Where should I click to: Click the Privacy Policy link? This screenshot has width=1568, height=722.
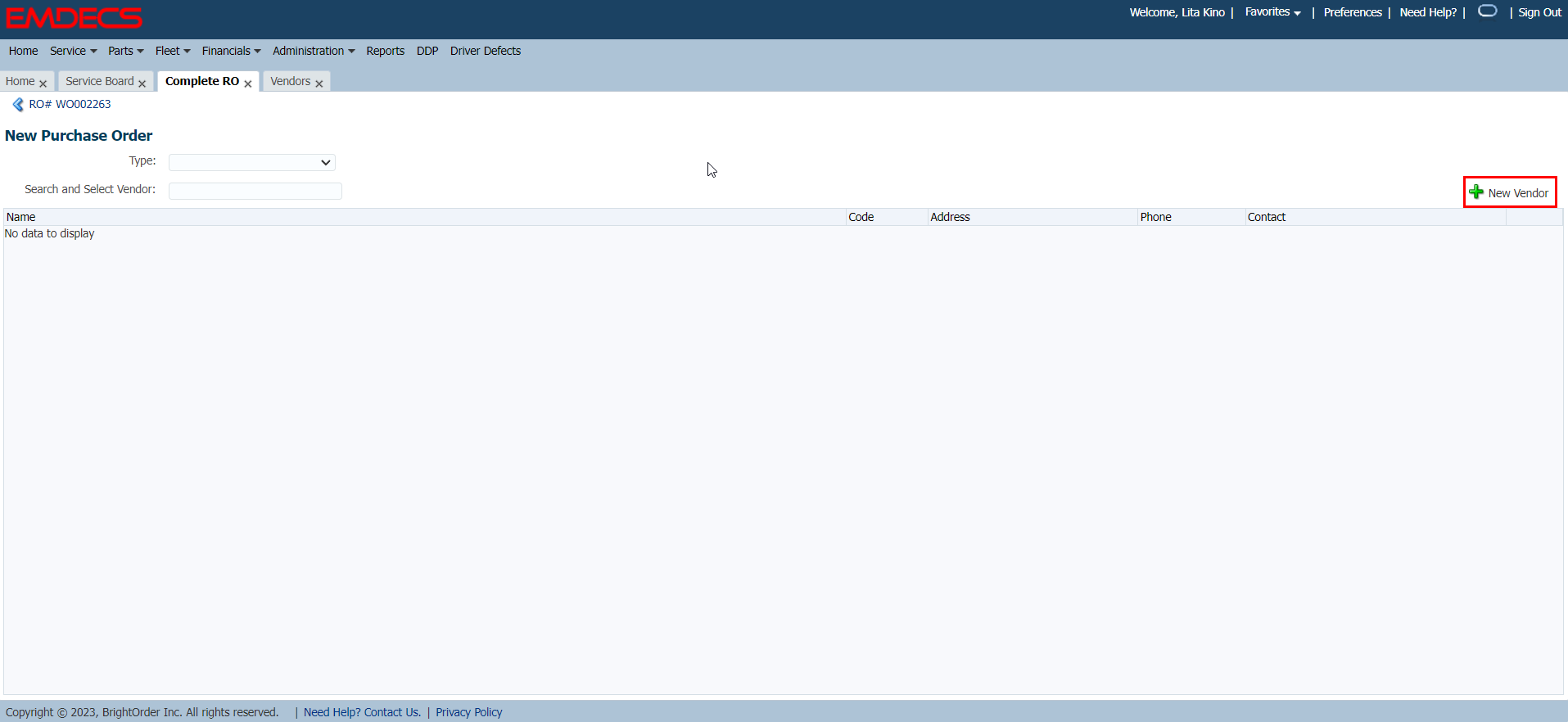pyautogui.click(x=468, y=712)
